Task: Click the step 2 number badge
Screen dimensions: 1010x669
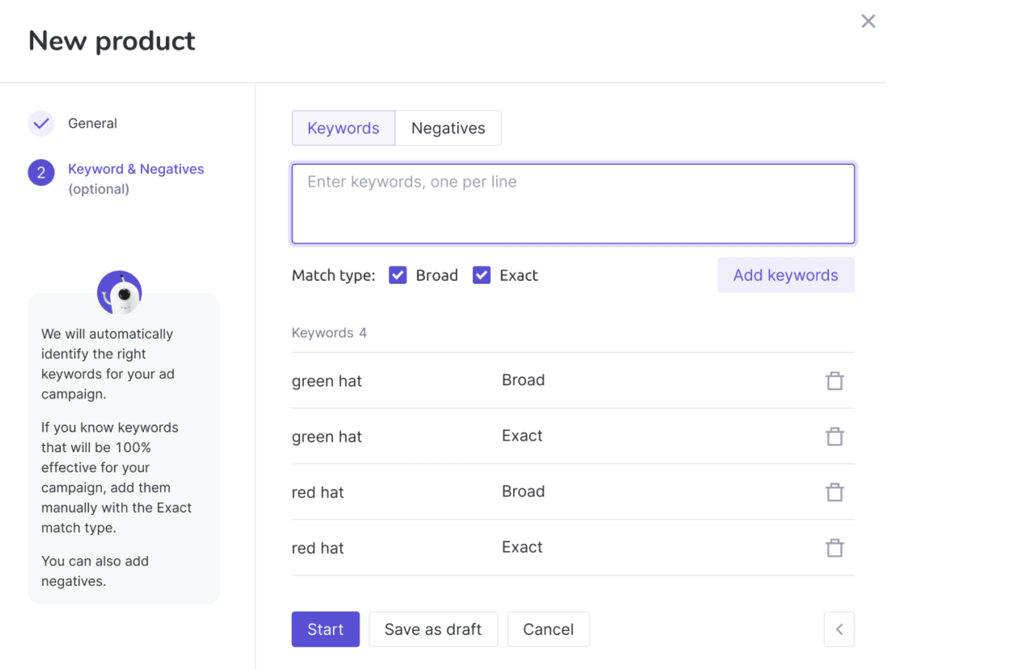Action: click(41, 173)
